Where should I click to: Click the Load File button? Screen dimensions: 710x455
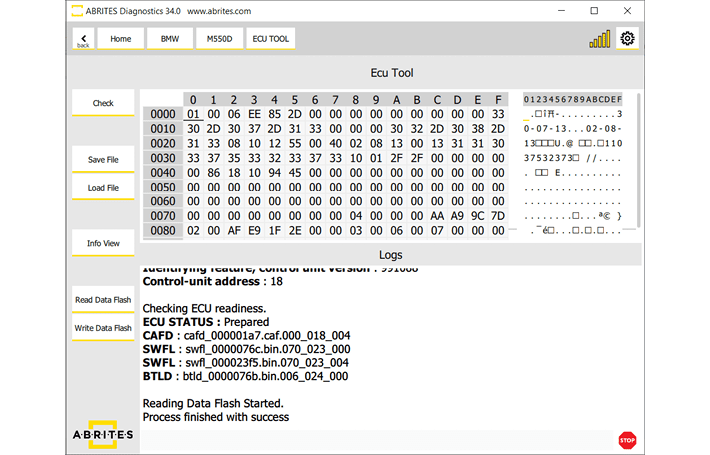[103, 188]
